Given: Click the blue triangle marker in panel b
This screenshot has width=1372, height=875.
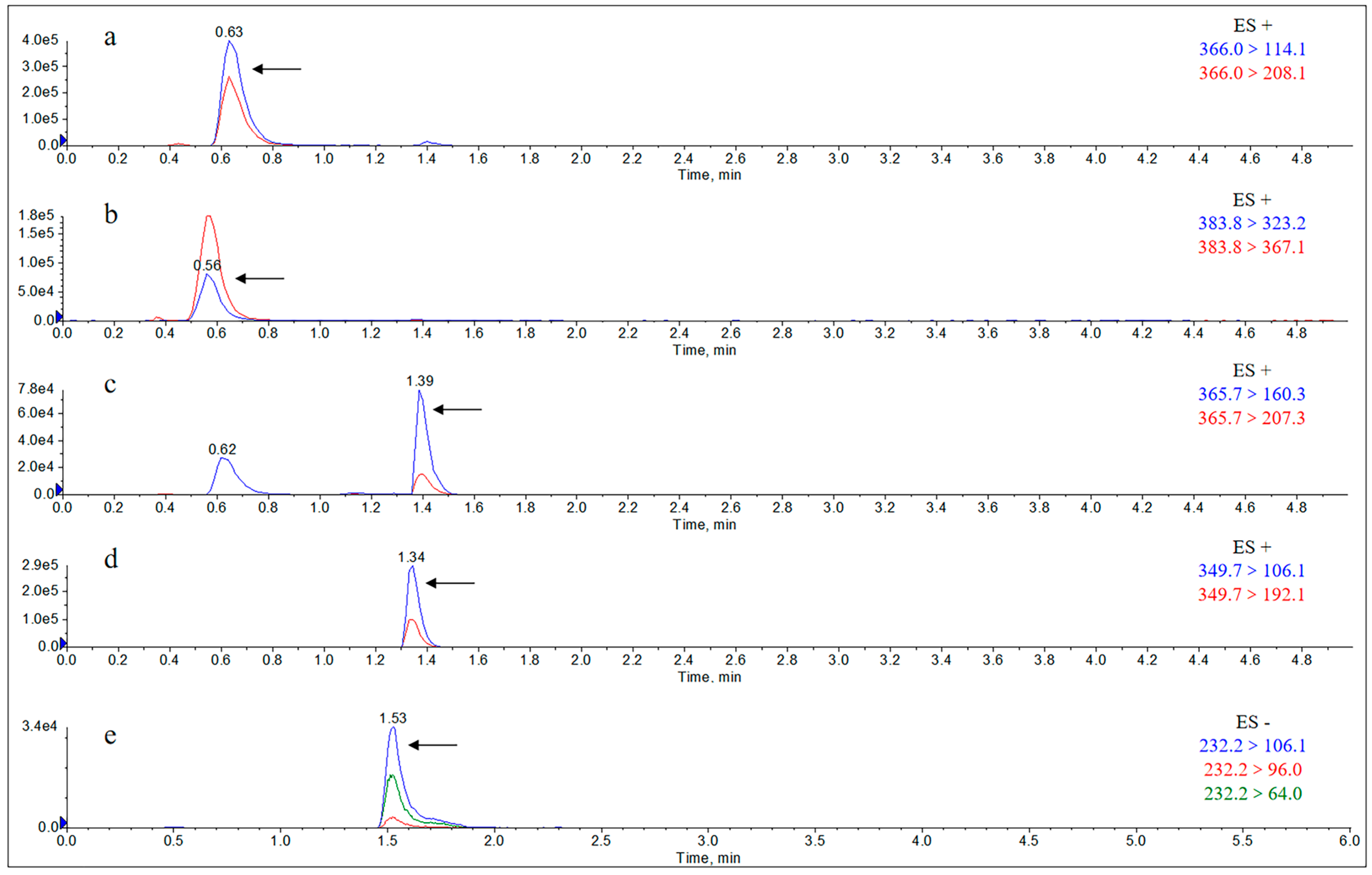Looking at the screenshot, I should [x=59, y=316].
